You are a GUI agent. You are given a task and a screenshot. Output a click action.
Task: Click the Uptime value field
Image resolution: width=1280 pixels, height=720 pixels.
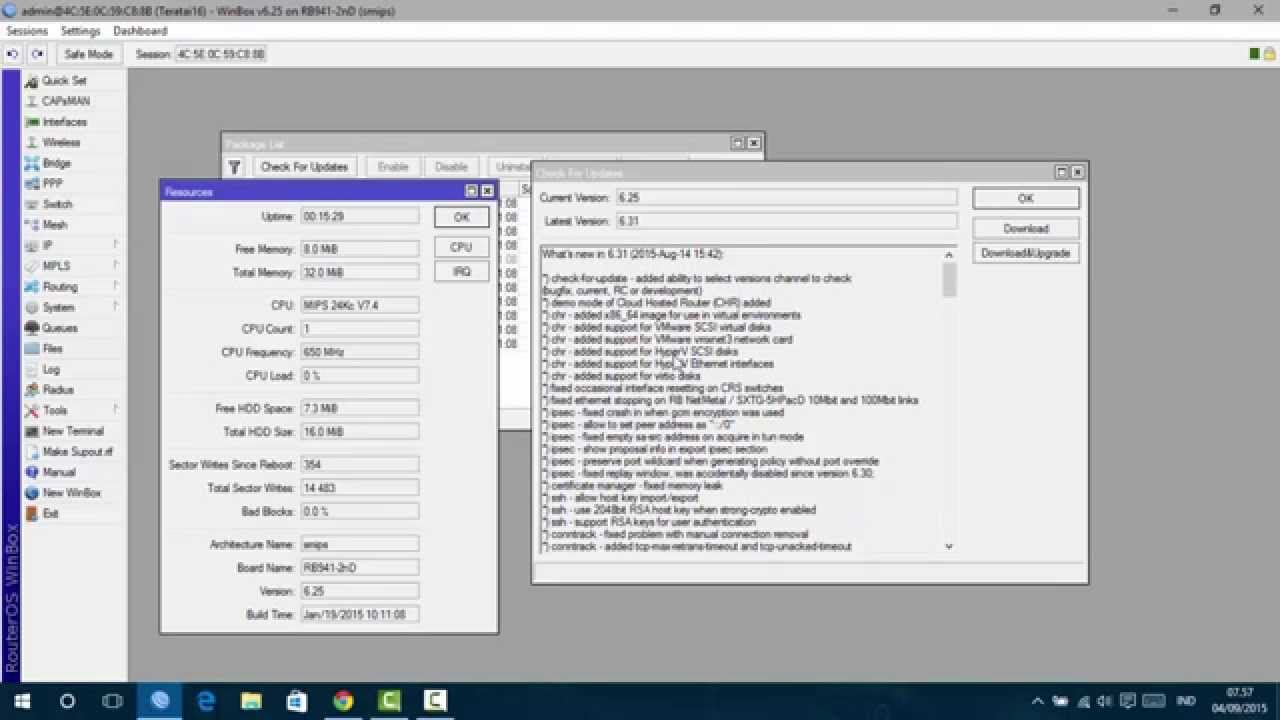point(359,216)
